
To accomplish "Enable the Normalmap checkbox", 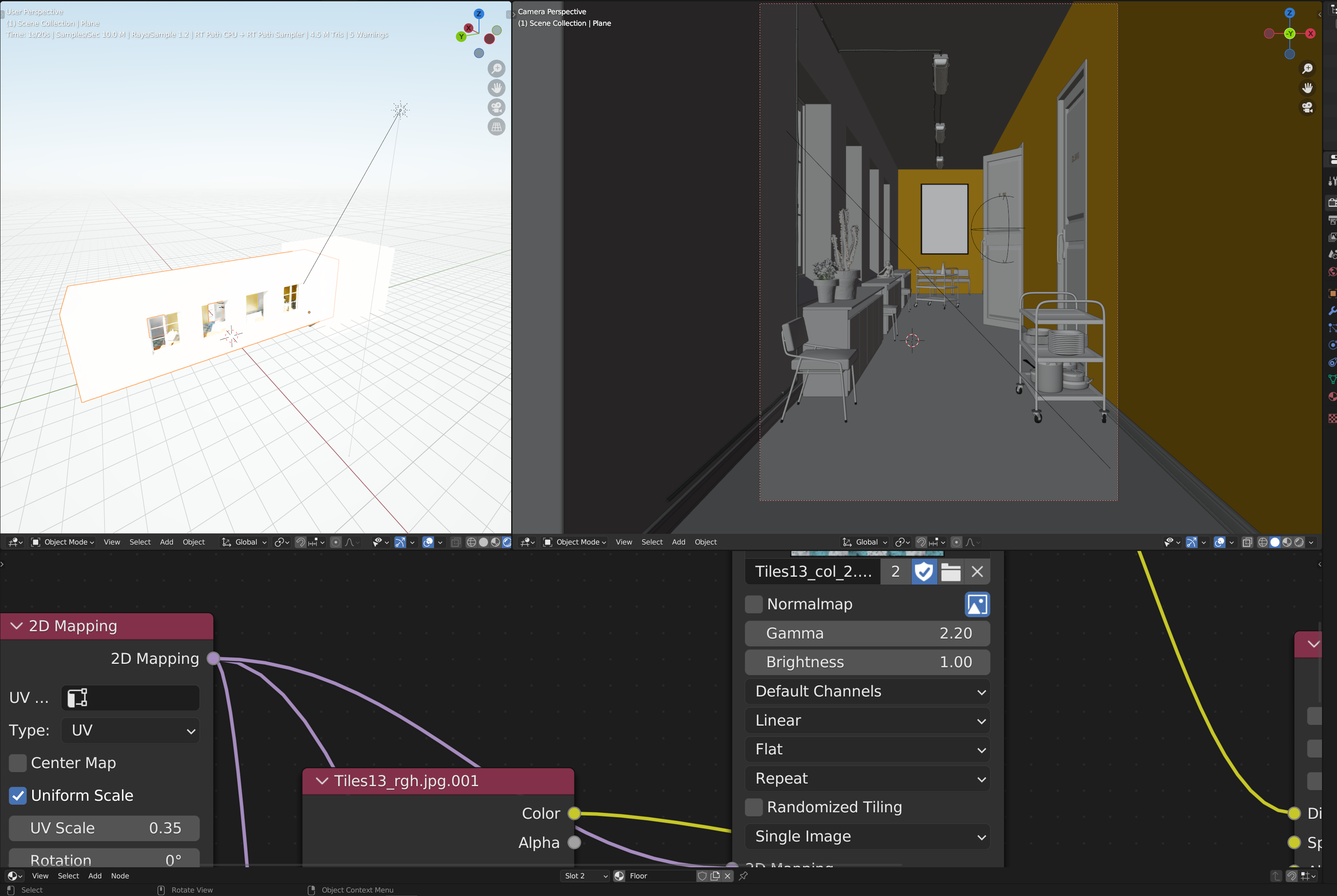I will point(753,604).
